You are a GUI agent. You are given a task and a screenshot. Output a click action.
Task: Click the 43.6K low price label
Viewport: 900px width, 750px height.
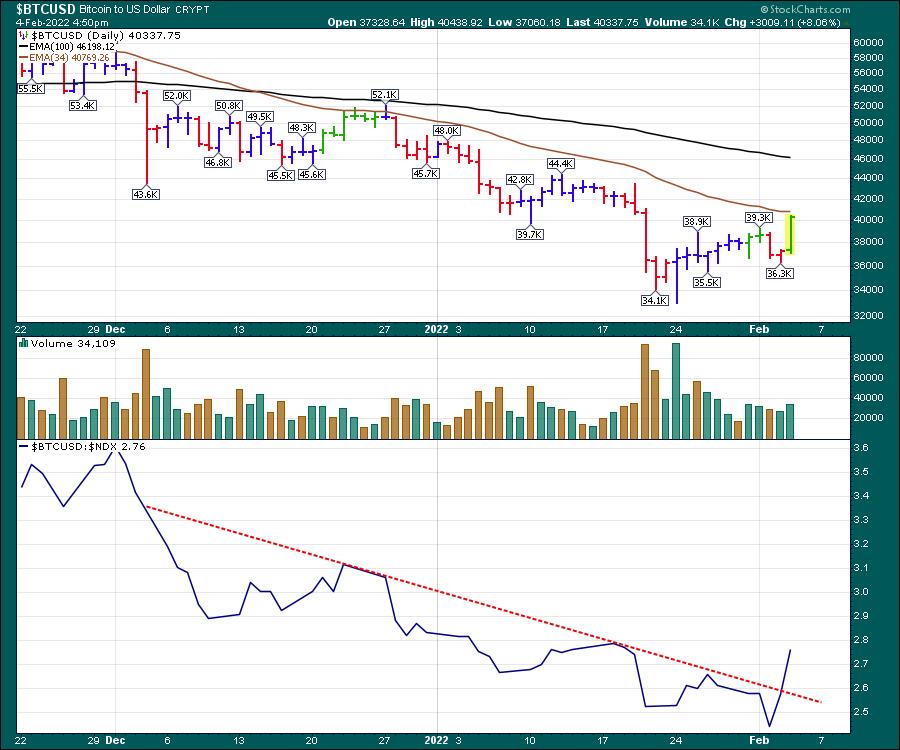tap(146, 194)
